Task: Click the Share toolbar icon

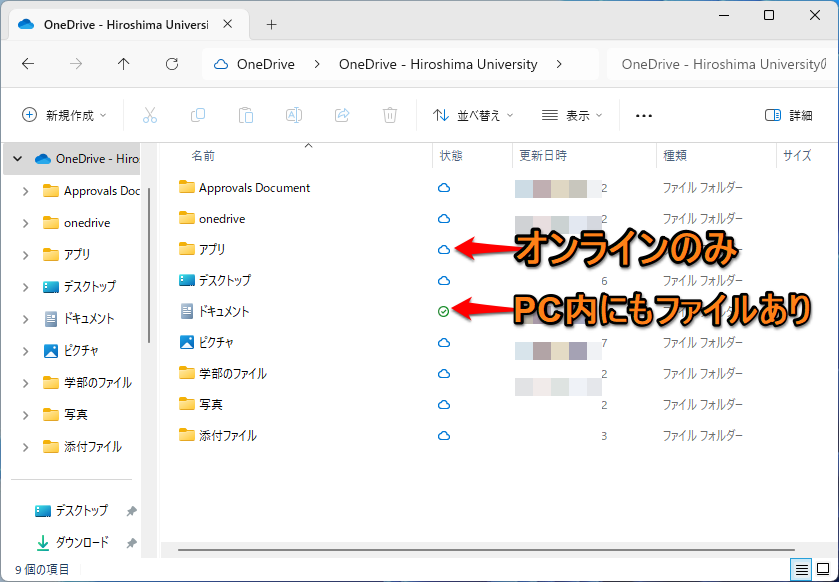Action: 342,115
